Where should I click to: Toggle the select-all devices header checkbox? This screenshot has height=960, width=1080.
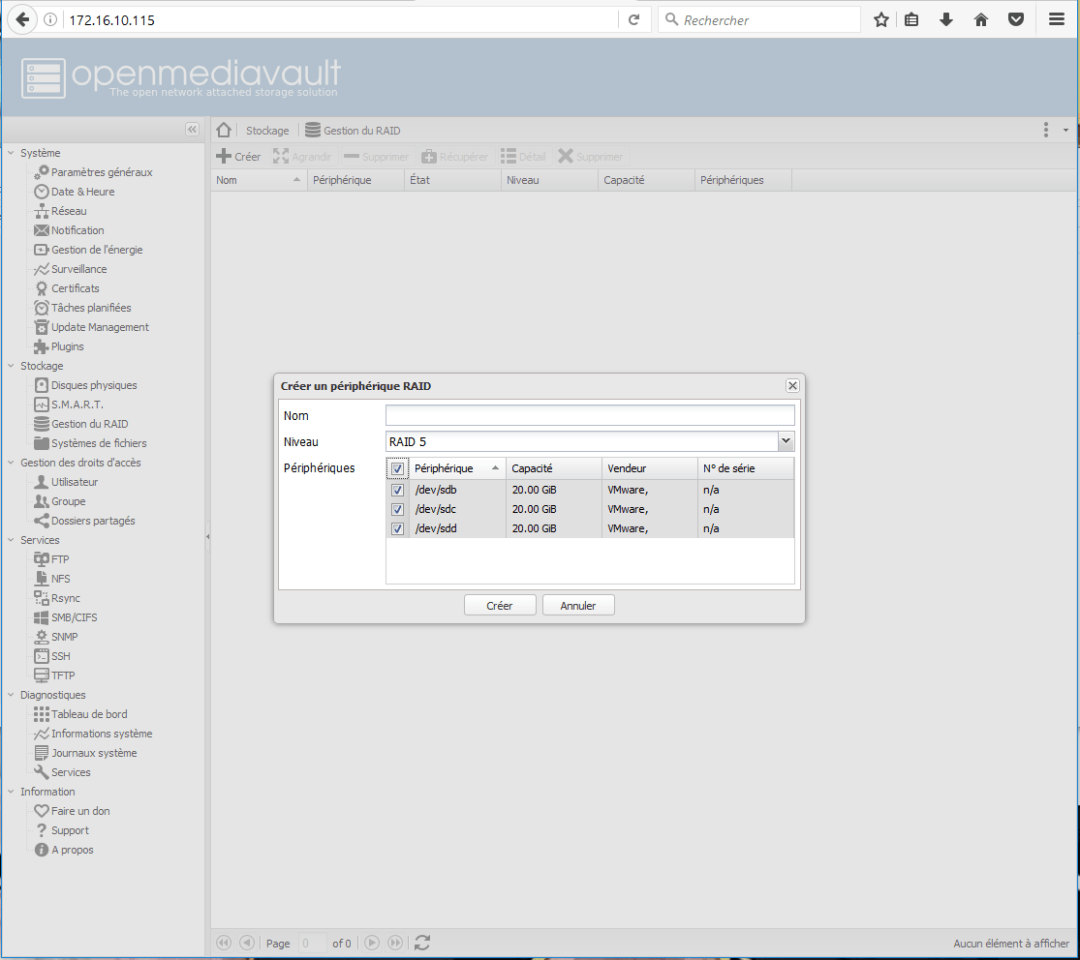[x=398, y=469]
